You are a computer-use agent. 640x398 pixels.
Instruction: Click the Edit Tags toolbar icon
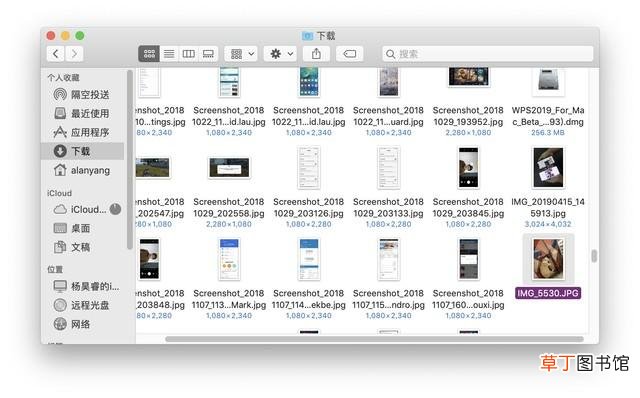tap(350, 53)
